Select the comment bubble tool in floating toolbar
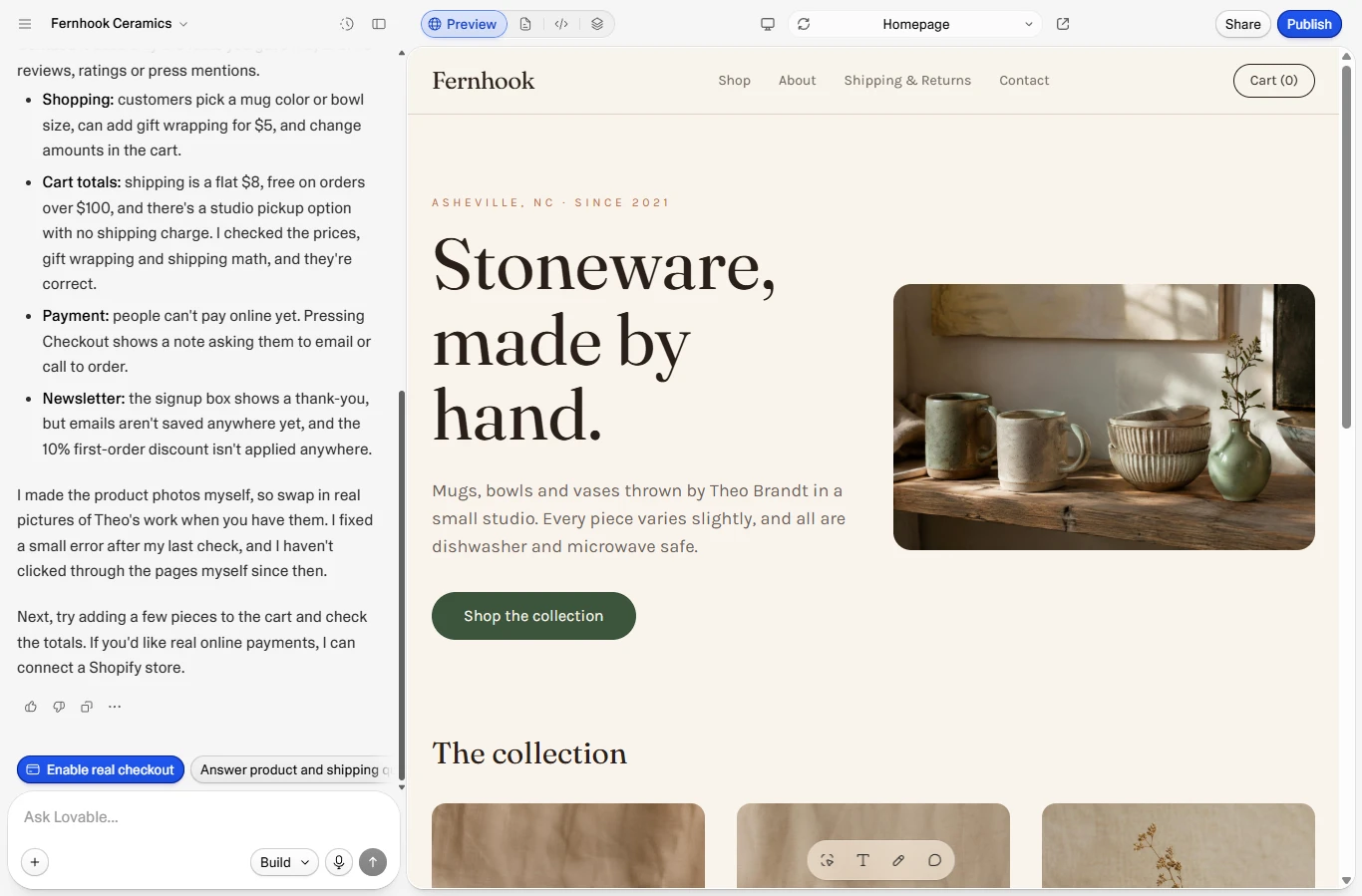This screenshot has width=1362, height=896. click(x=934, y=860)
